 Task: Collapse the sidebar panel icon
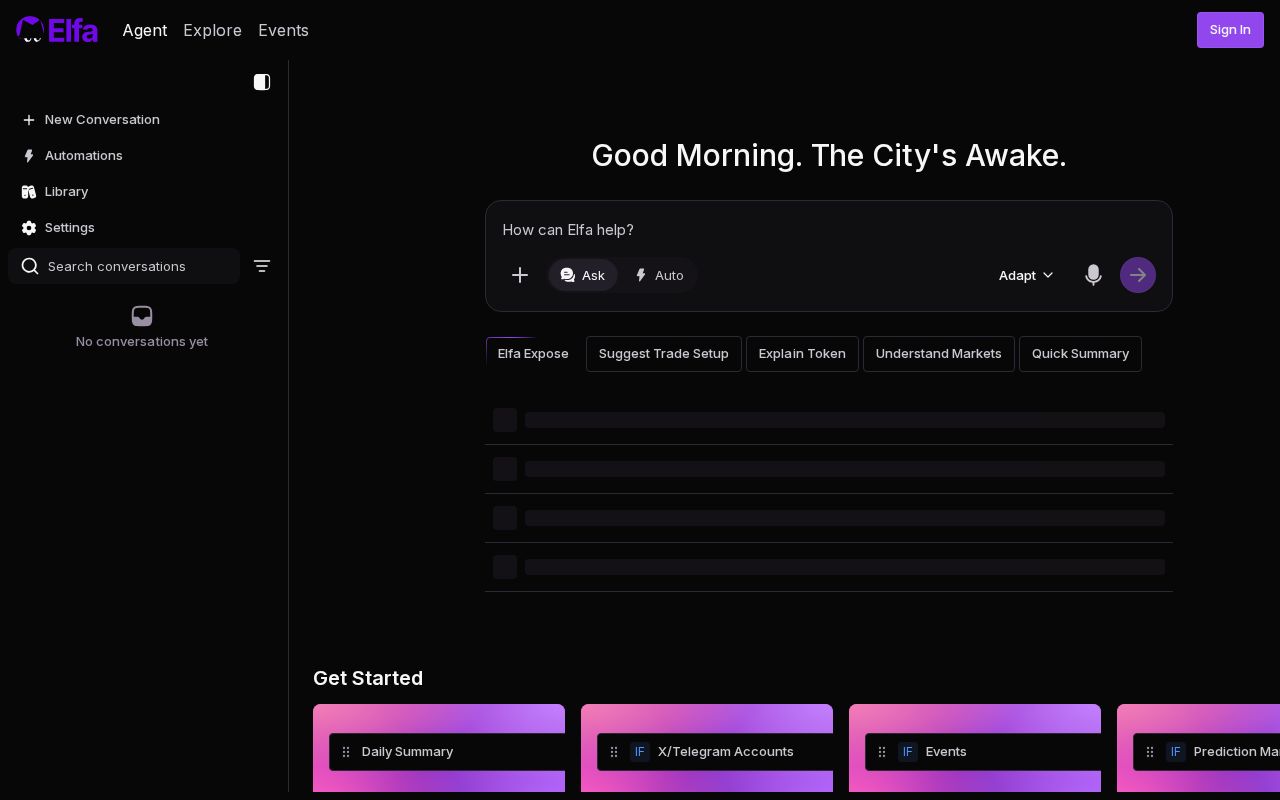[x=262, y=82]
